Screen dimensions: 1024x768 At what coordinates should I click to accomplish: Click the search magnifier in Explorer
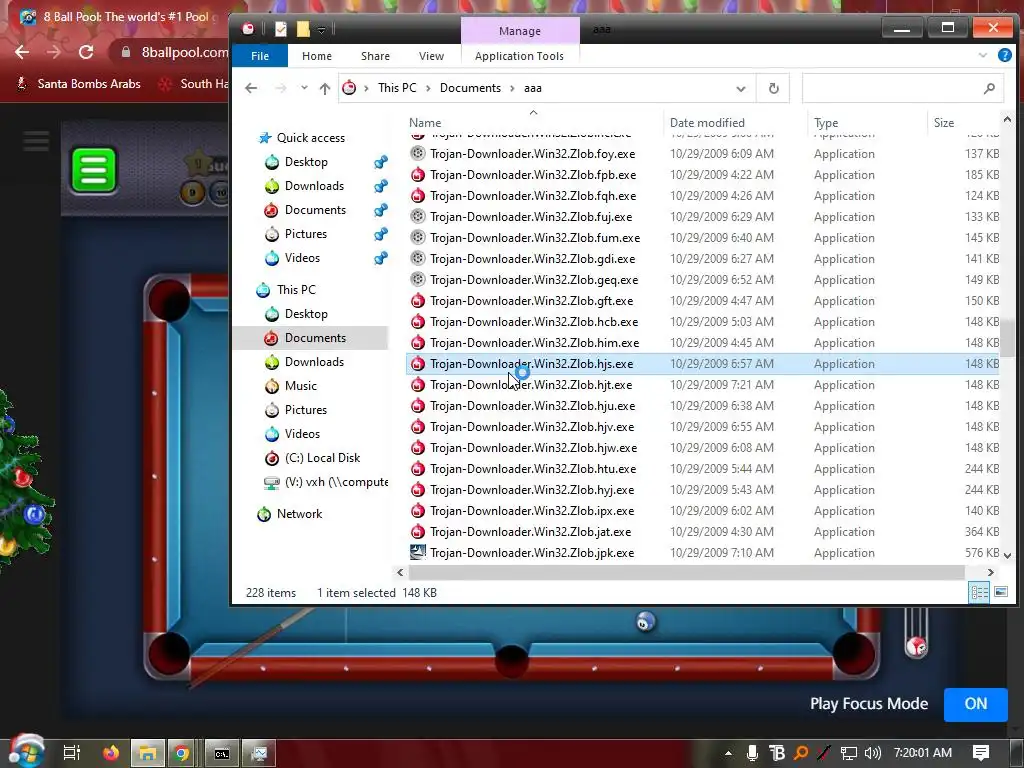coord(989,88)
